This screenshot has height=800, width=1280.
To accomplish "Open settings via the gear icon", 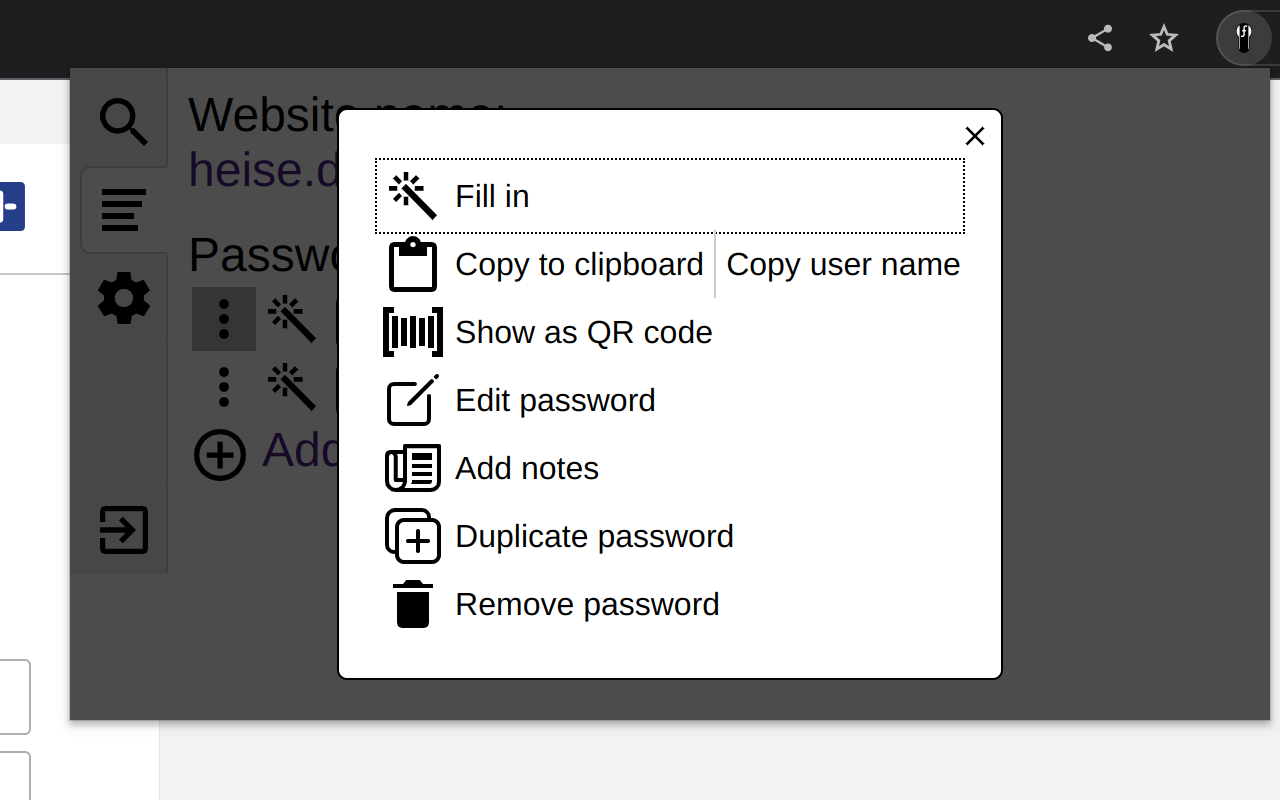I will click(123, 298).
